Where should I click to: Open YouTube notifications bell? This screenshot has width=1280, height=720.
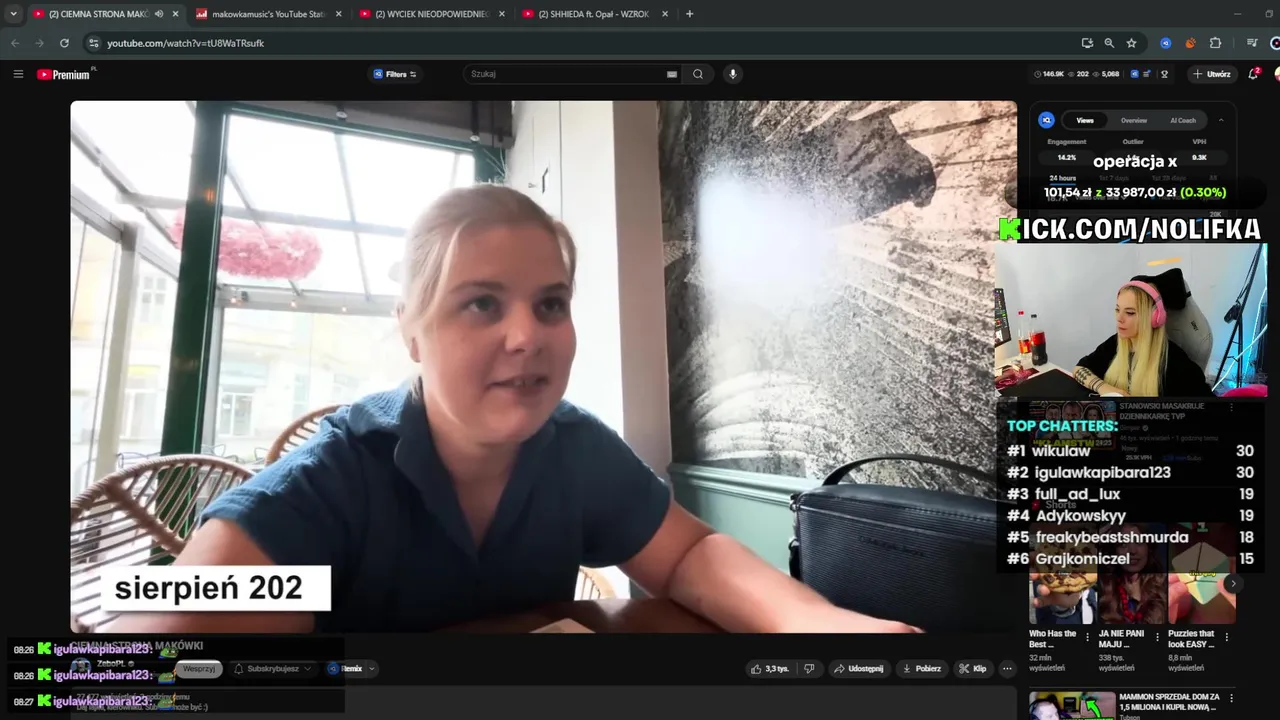click(x=1253, y=74)
